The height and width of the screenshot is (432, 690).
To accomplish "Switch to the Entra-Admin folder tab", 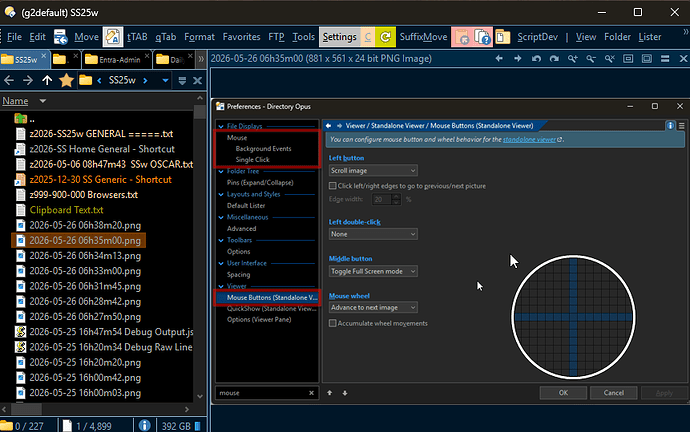I will pos(117,59).
